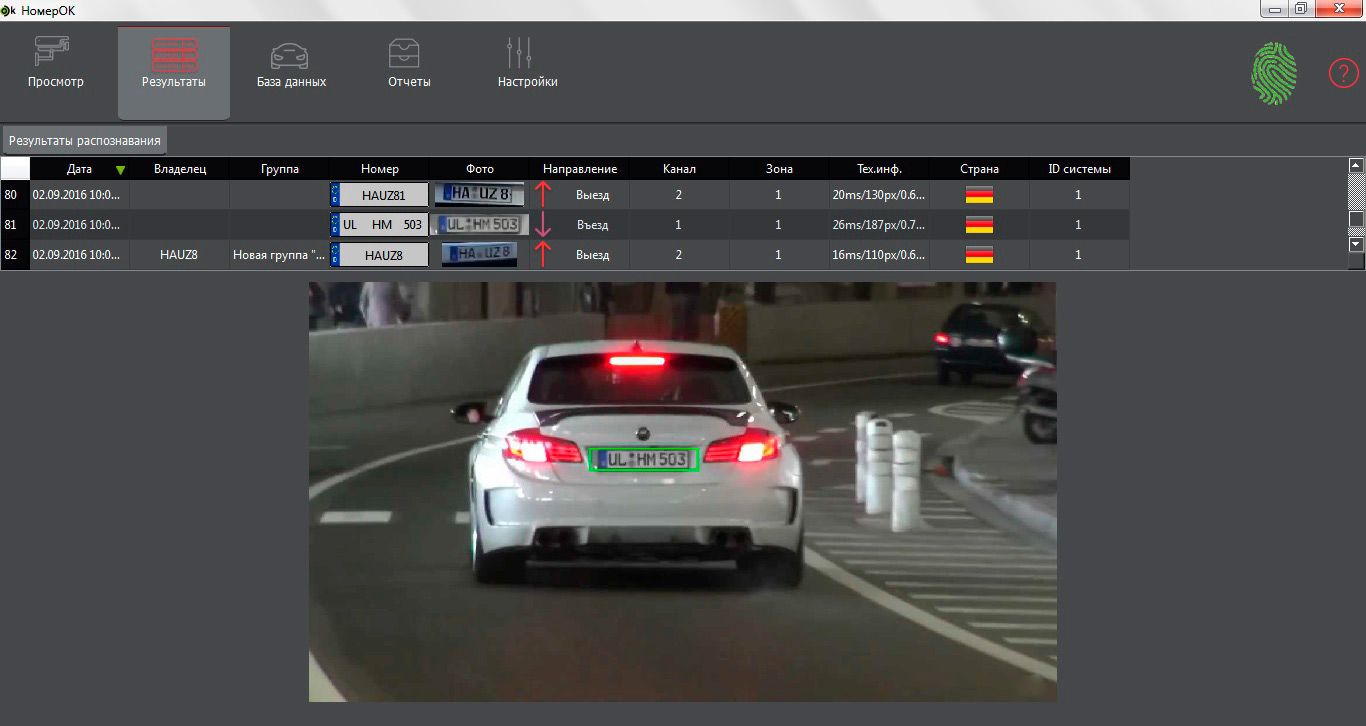Click red up arrow in row 80
1366x726 pixels.
pos(544,195)
